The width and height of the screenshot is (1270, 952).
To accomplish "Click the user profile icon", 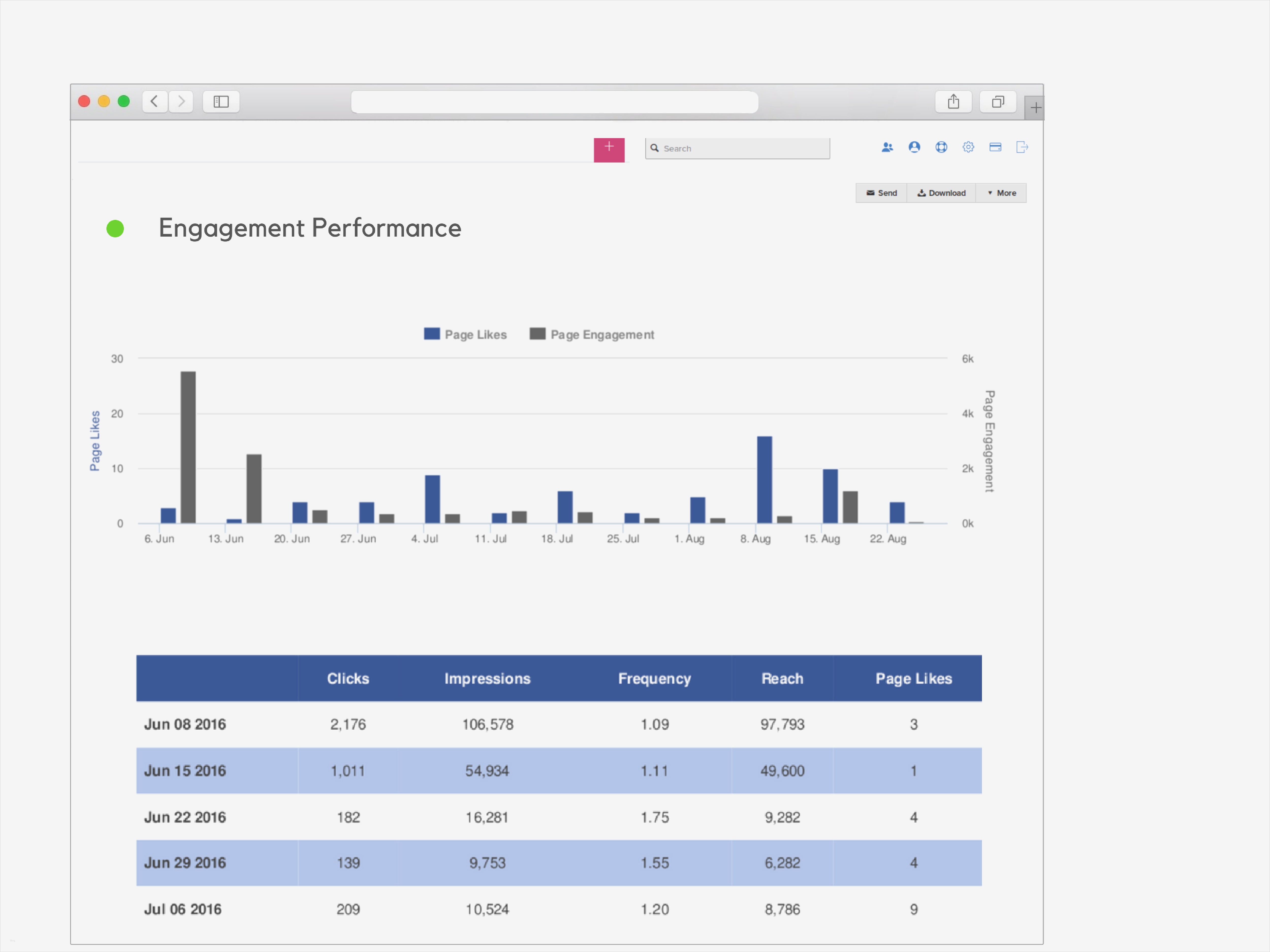I will click(914, 147).
